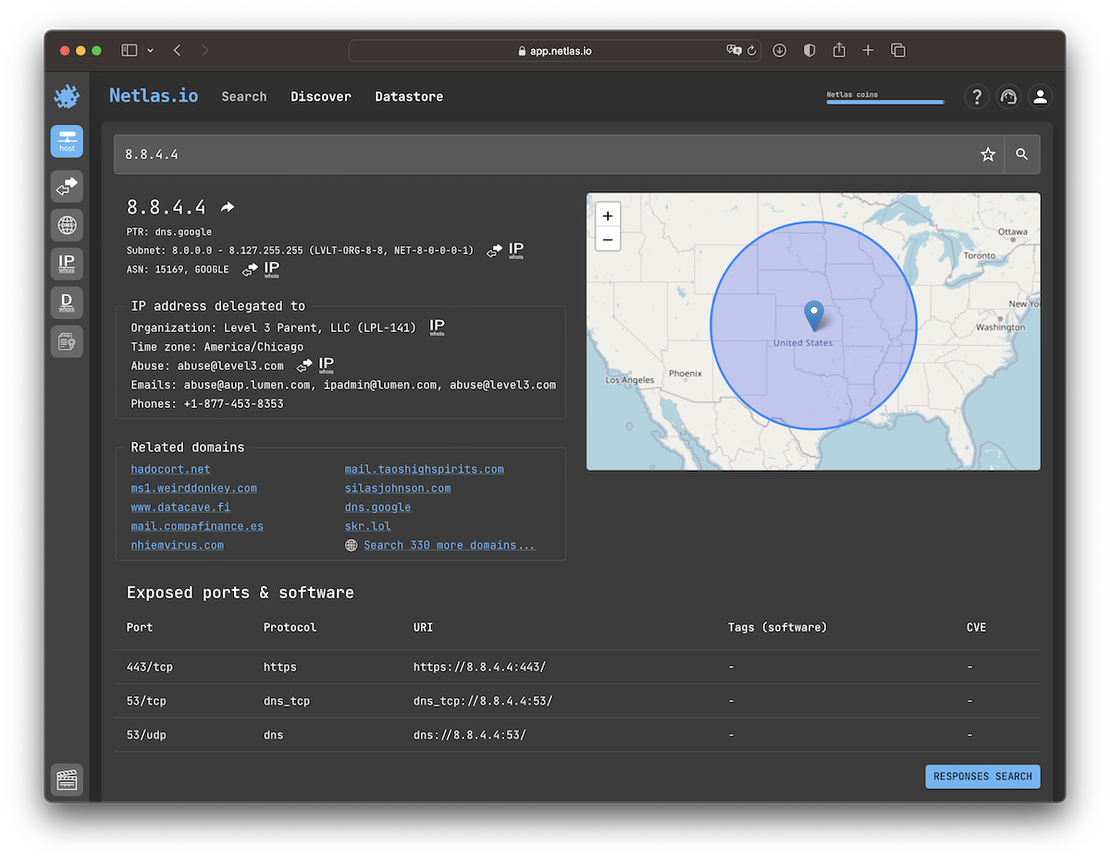1110x861 pixels.
Task: Select the Host tool in the sidebar
Action: 66,141
